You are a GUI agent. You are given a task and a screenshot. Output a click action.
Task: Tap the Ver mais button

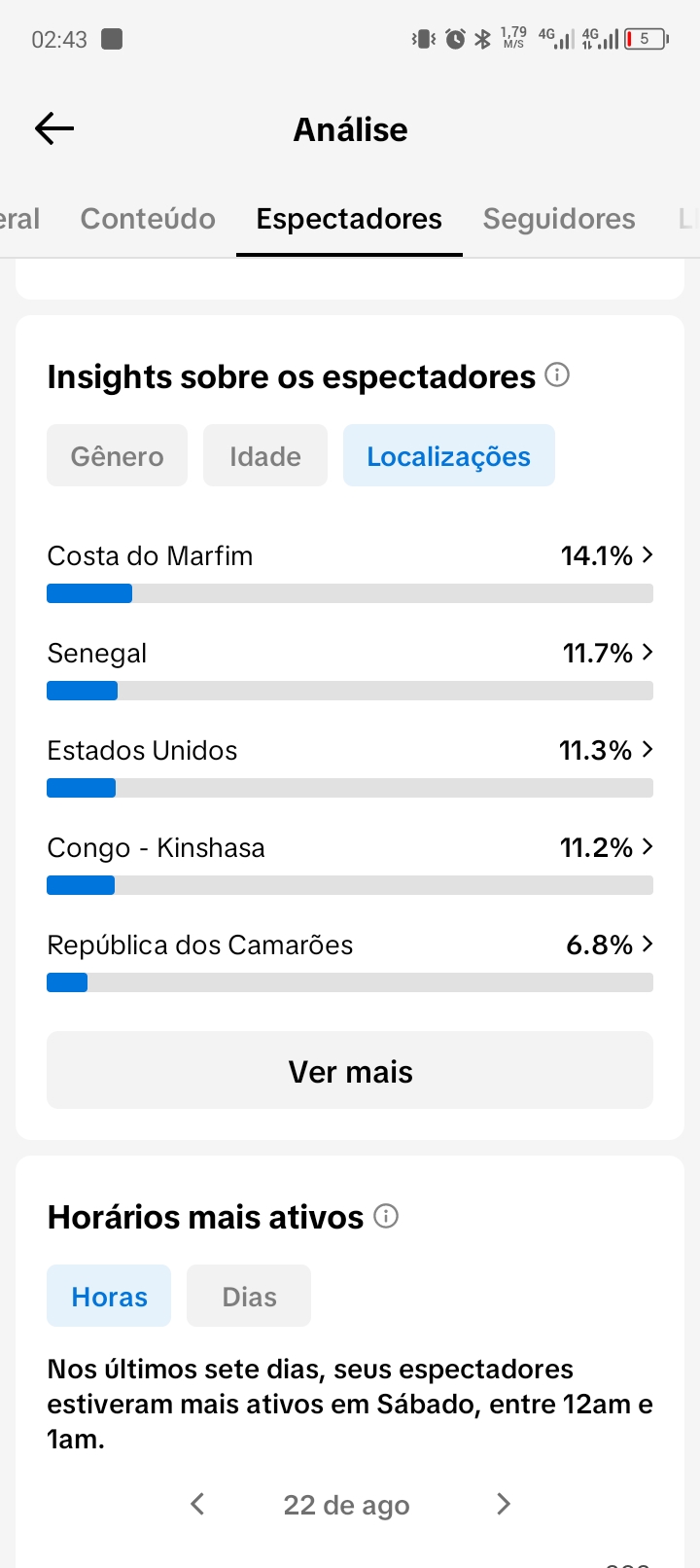click(350, 1070)
